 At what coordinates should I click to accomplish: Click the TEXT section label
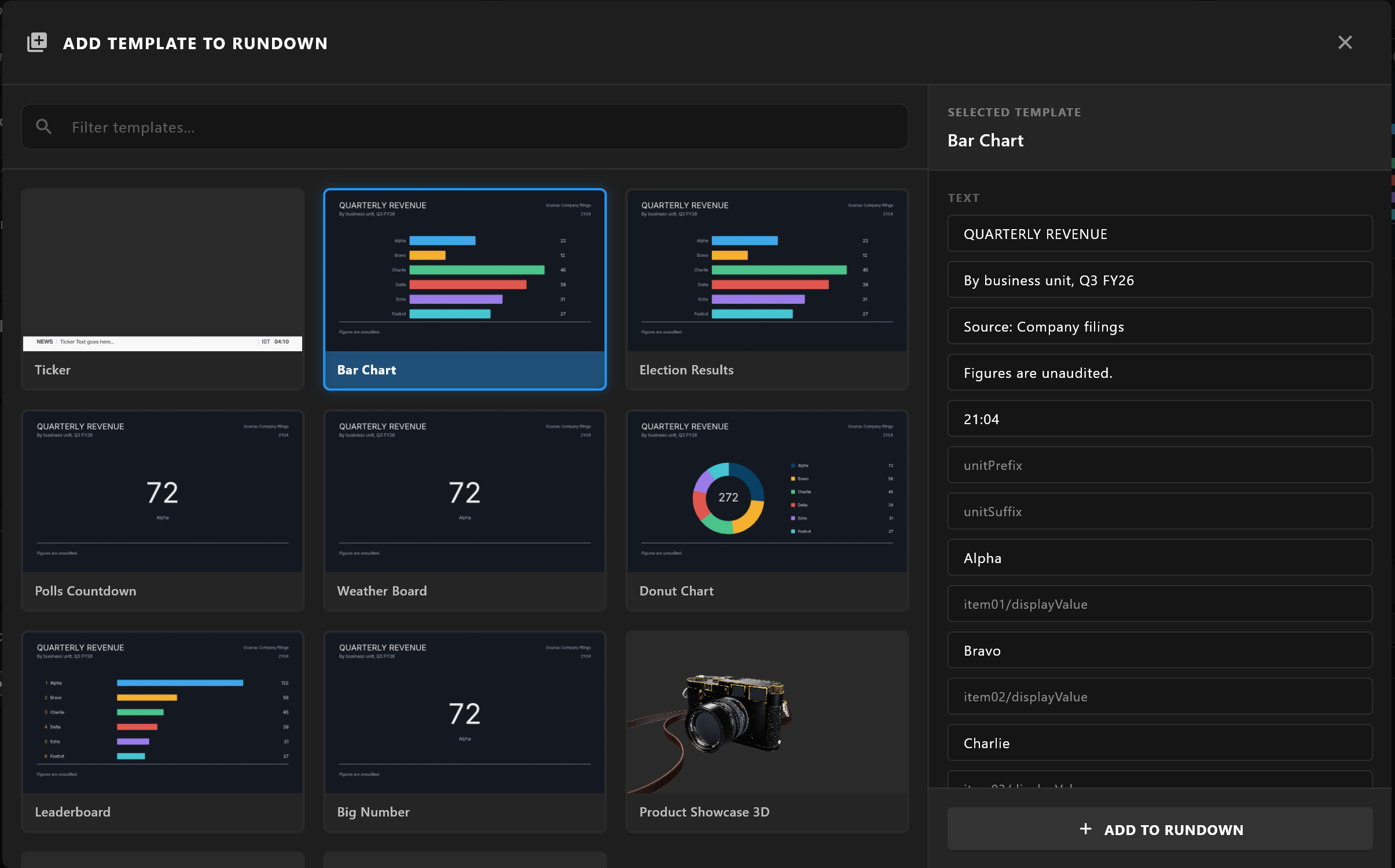point(963,198)
